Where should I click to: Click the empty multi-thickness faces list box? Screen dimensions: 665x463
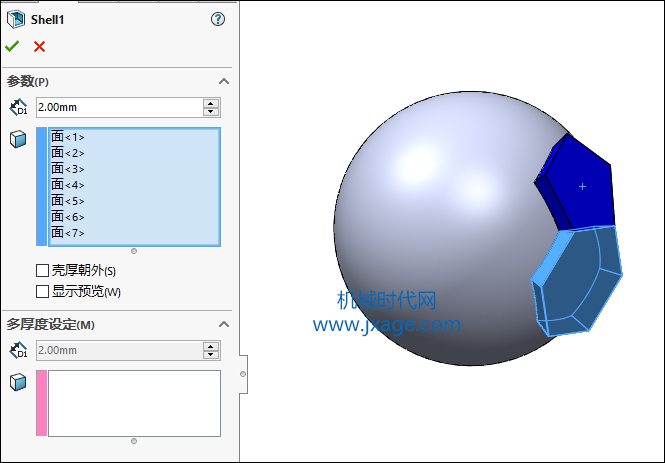click(x=134, y=403)
